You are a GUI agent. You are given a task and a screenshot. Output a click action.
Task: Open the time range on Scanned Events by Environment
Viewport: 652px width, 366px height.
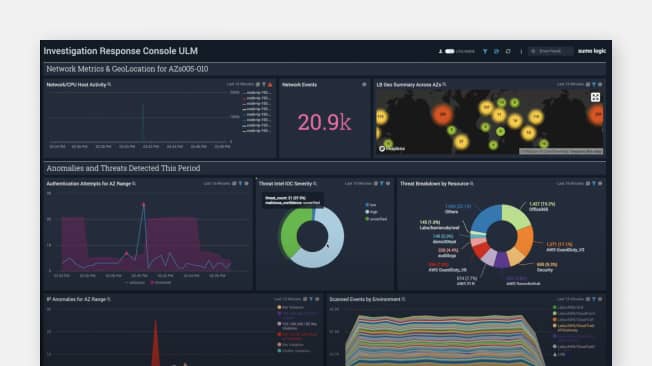pos(570,299)
